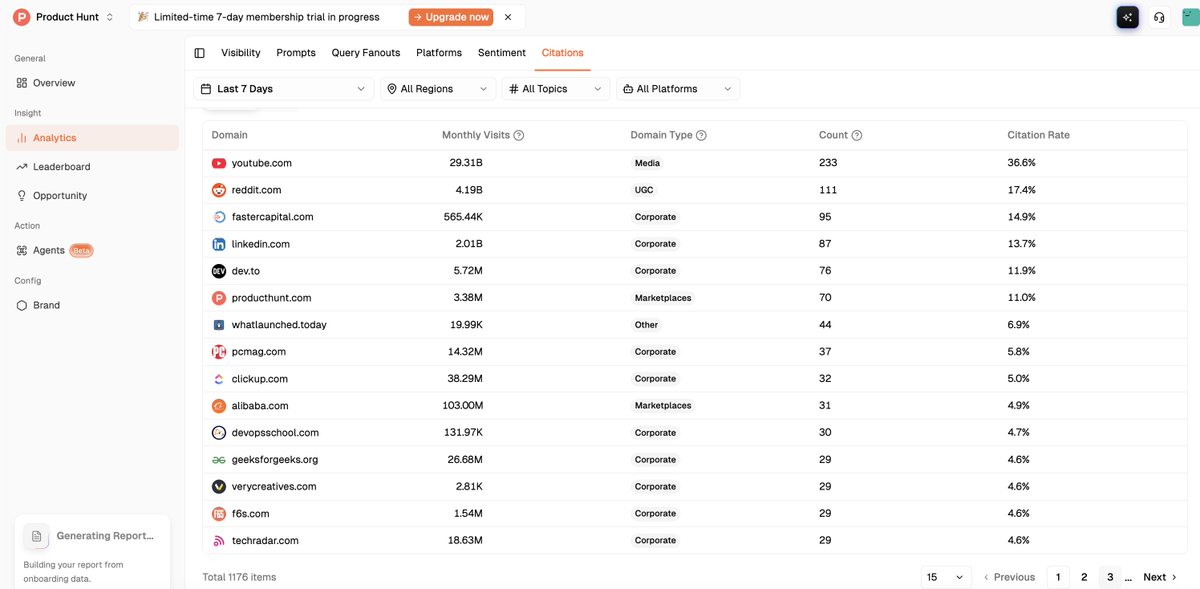The image size is (1200, 589).
Task: Click the Other domain type badge
Action: [x=646, y=325]
